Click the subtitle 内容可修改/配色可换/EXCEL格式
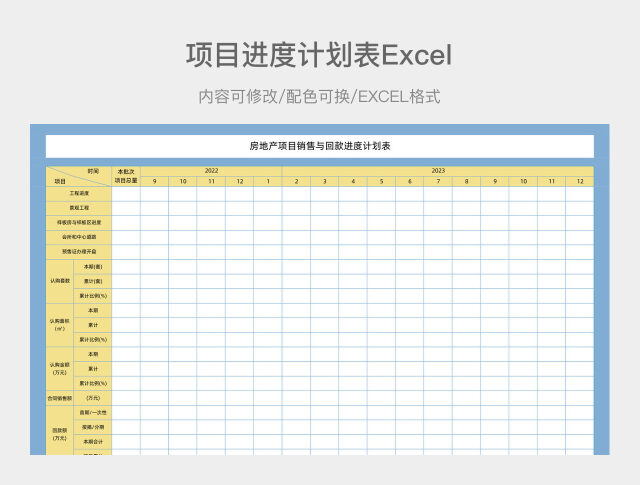 (x=319, y=97)
